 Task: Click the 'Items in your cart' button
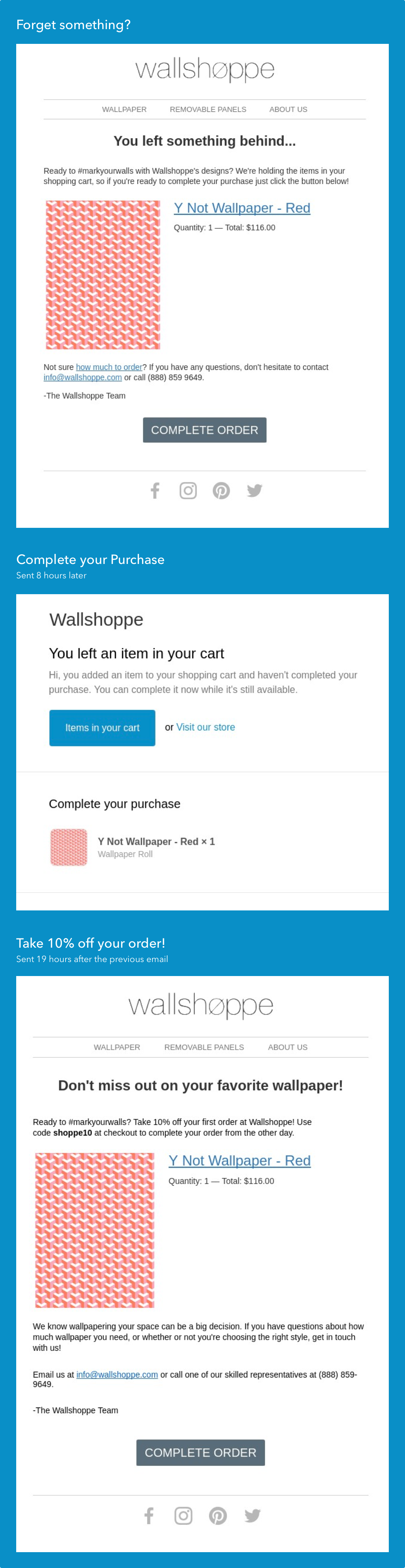[x=102, y=727]
